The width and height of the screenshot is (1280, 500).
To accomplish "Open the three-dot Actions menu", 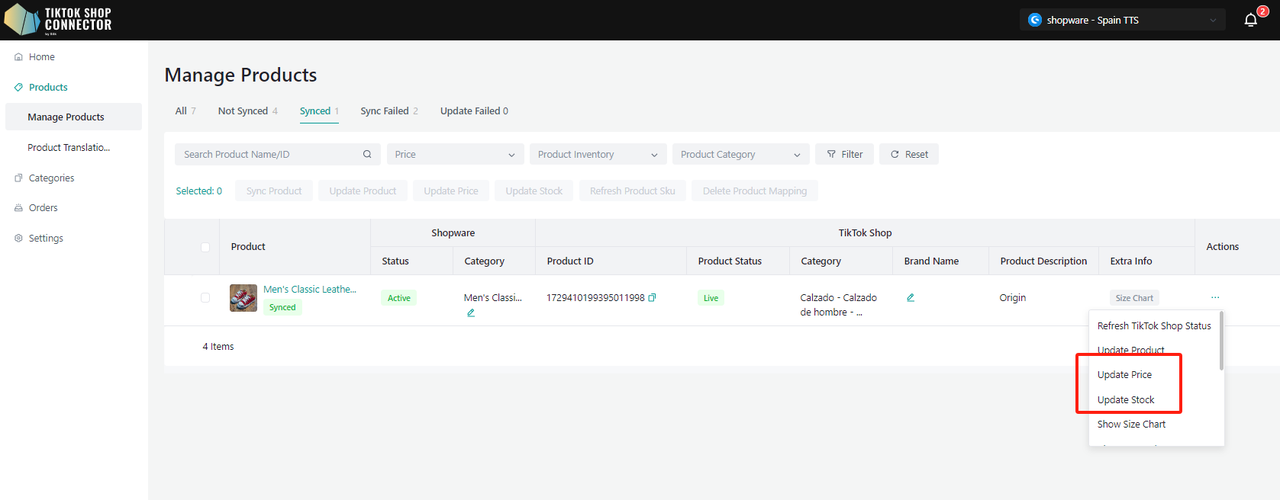I will (x=1215, y=298).
